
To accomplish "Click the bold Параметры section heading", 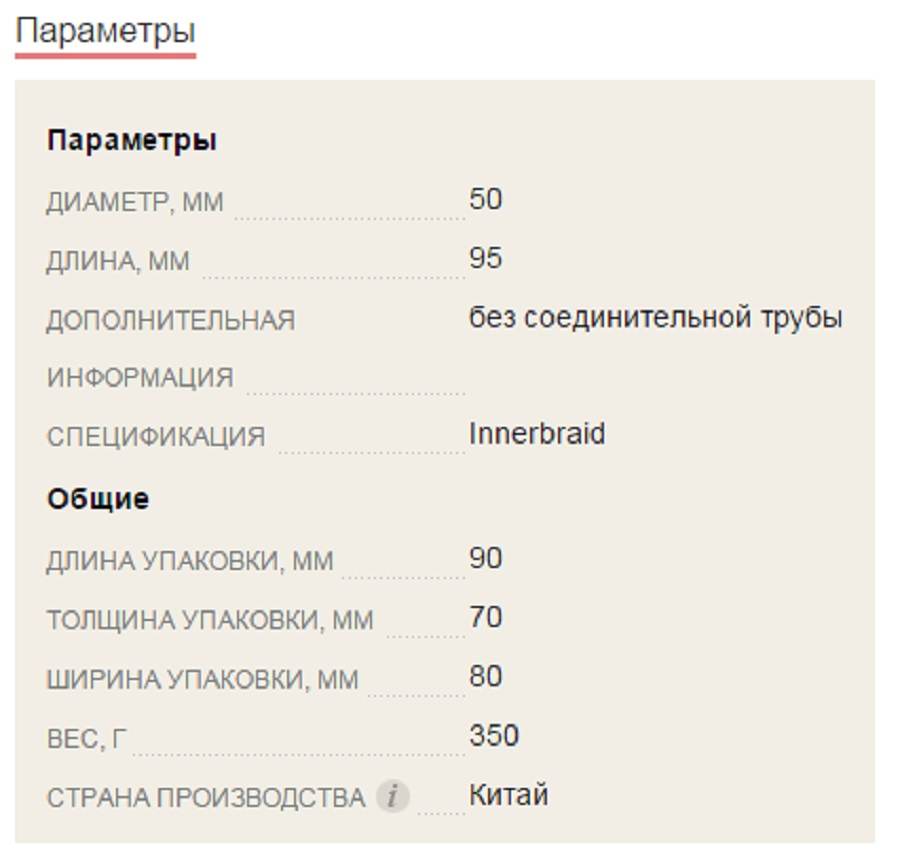I will click(x=132, y=140).
